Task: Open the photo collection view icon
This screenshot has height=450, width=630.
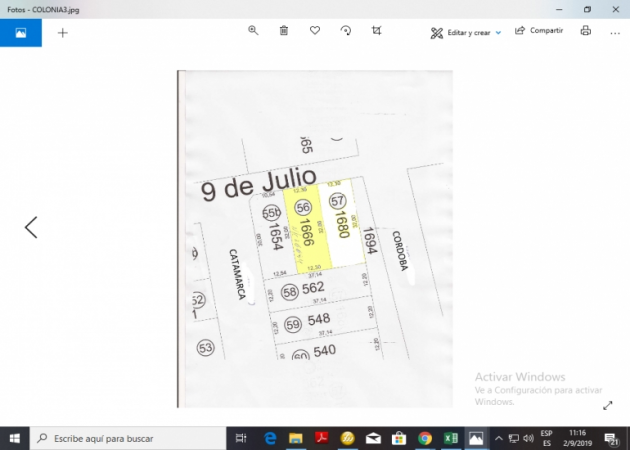Action: [x=21, y=32]
